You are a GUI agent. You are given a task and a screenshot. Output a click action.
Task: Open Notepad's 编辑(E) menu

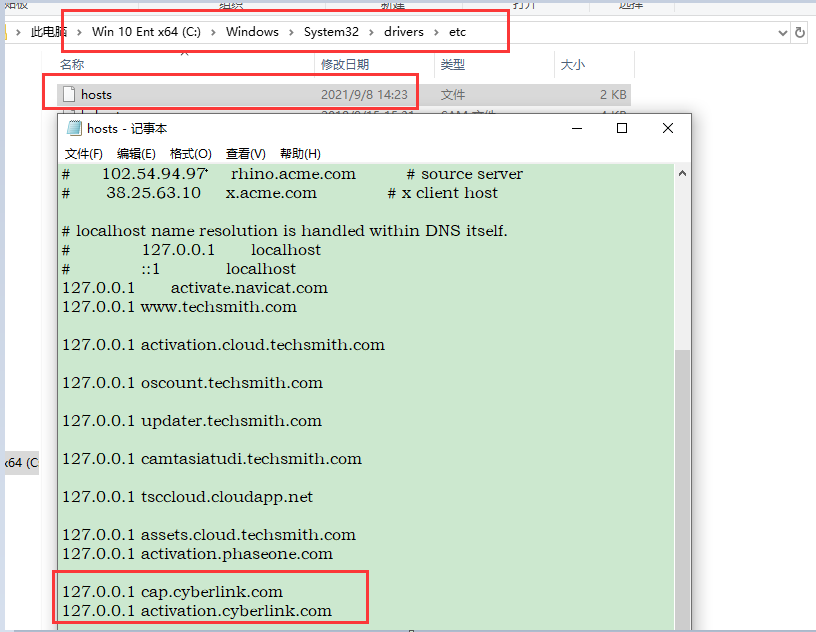(x=136, y=154)
